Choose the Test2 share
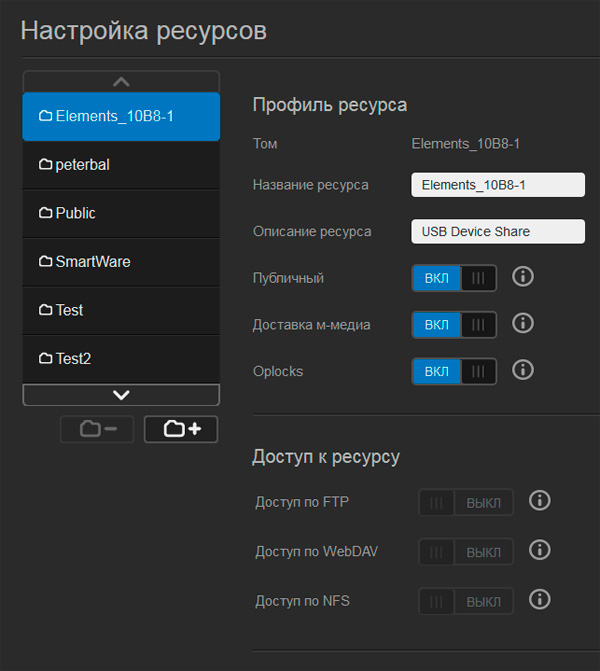This screenshot has height=671, width=600. pyautogui.click(x=121, y=358)
